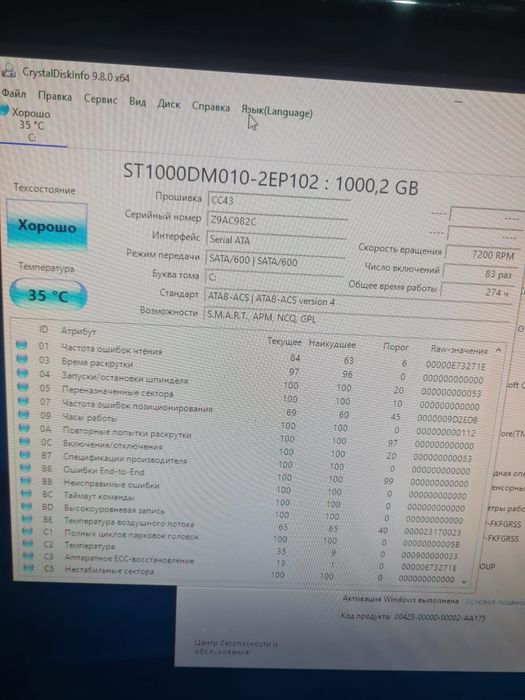Click the serial number field Z9AC982C

coord(277,221)
